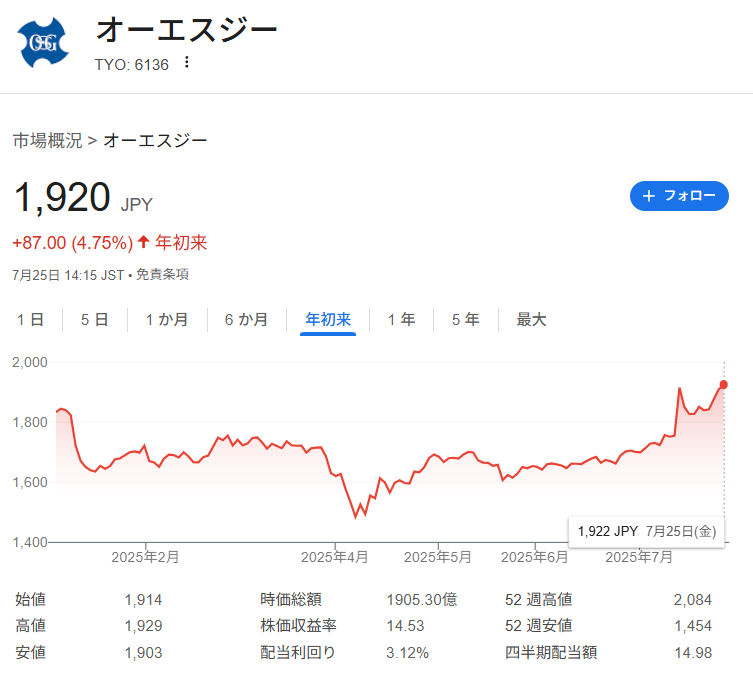Click the 2,084 52-week high value

pyautogui.click(x=692, y=600)
